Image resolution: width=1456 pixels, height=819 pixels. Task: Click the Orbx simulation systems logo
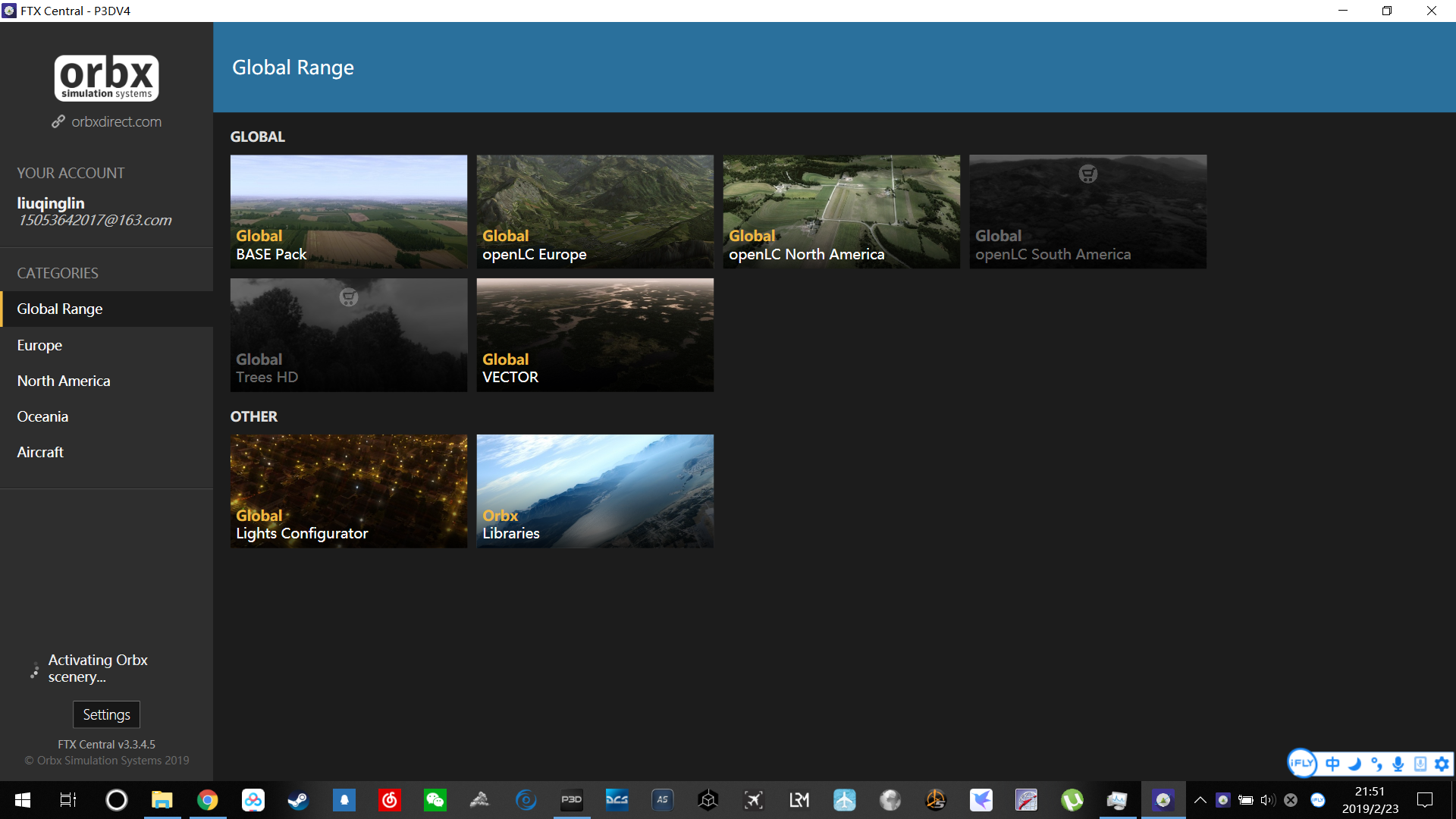(106, 78)
